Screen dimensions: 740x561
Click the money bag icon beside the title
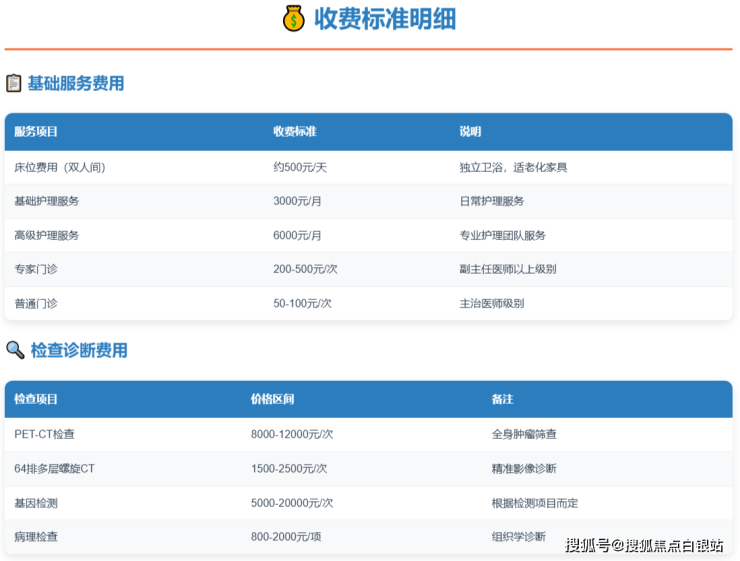[293, 19]
